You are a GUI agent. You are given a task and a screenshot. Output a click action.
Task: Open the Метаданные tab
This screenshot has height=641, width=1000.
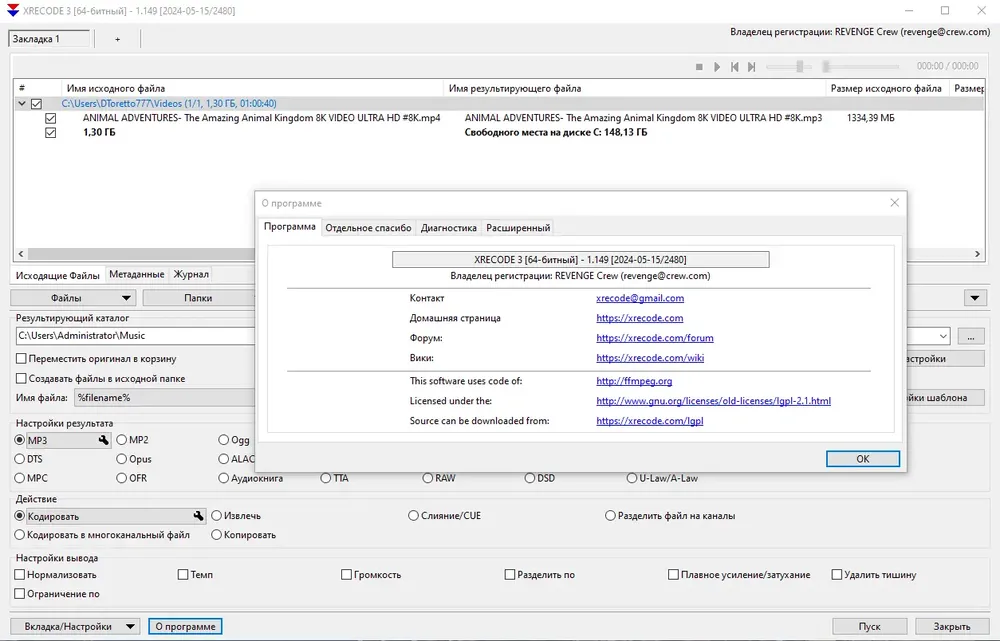point(136,274)
